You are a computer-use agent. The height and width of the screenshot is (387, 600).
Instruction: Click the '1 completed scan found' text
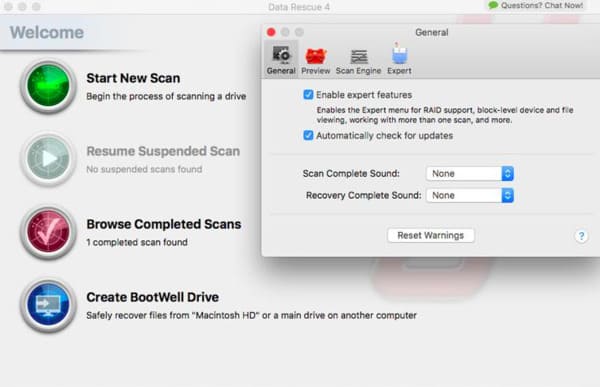137,242
